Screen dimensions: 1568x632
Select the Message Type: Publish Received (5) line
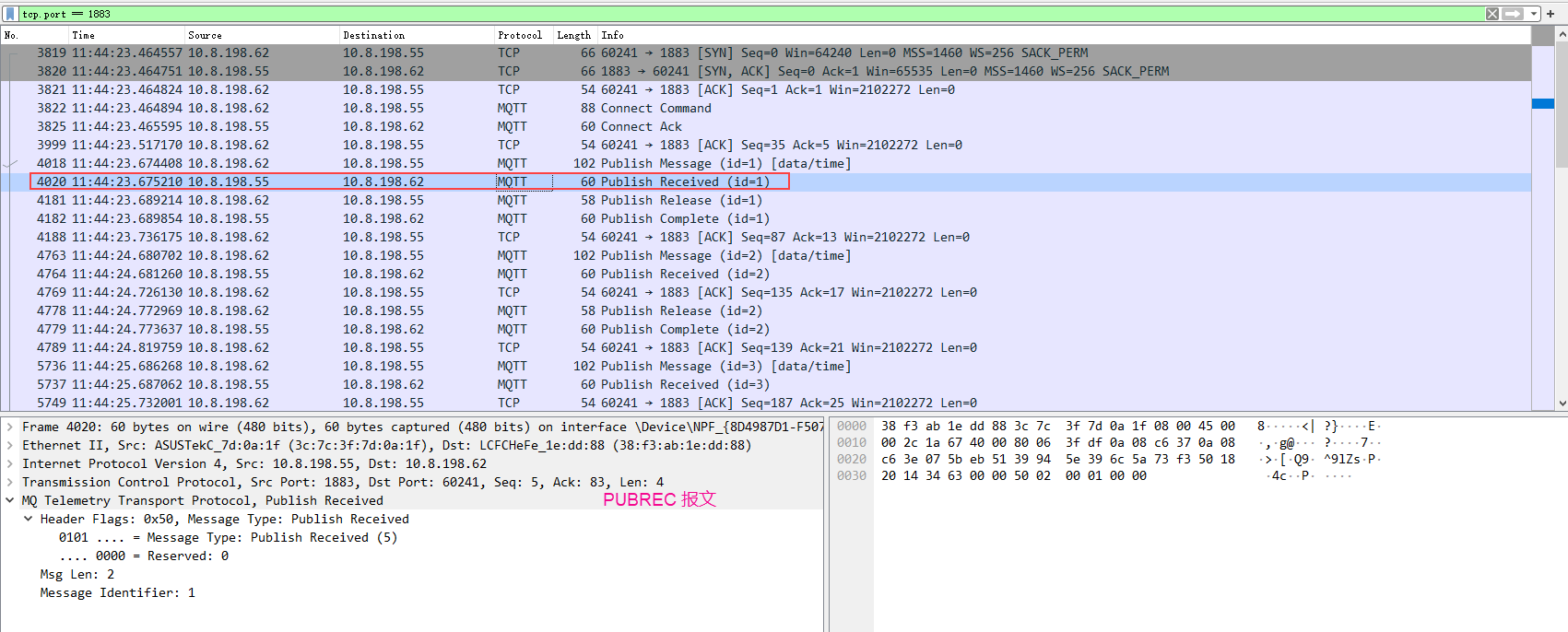[228, 537]
